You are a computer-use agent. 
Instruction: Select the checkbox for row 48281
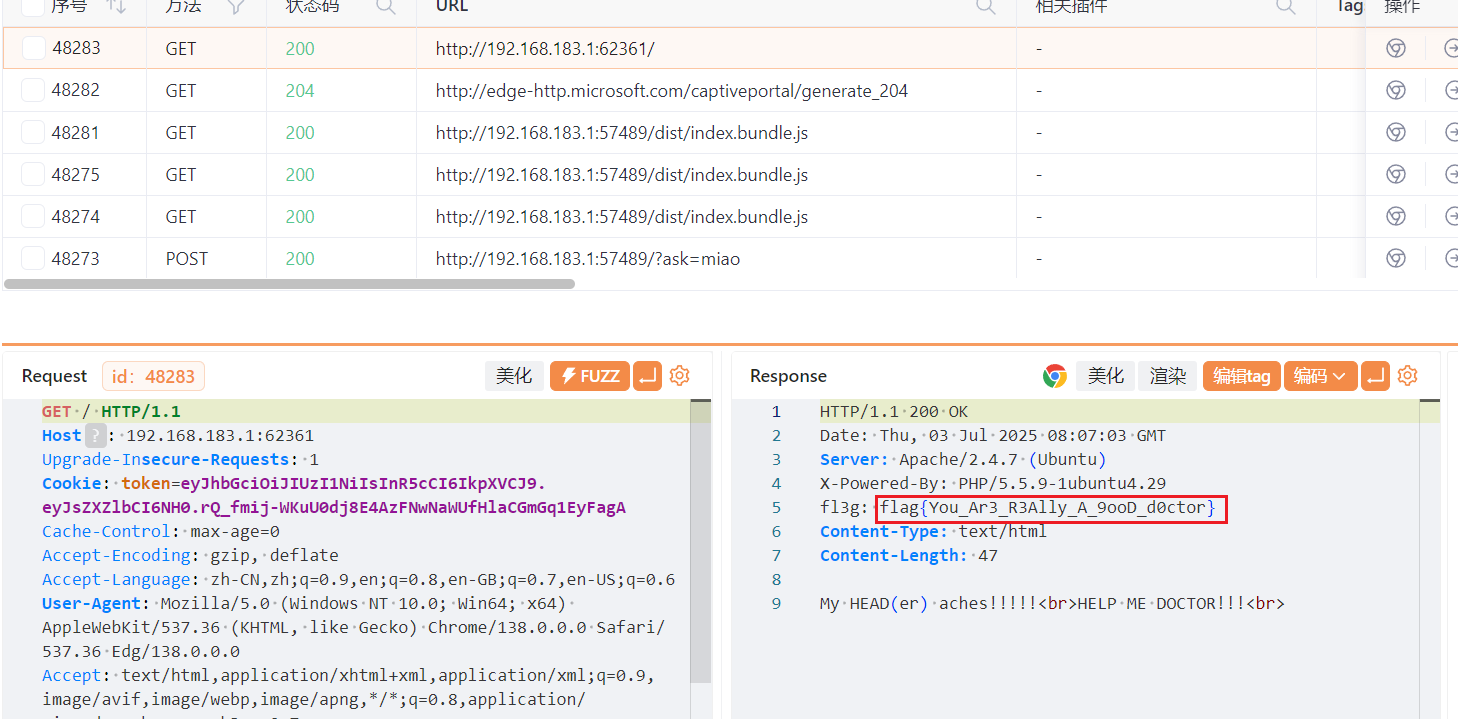point(33,132)
